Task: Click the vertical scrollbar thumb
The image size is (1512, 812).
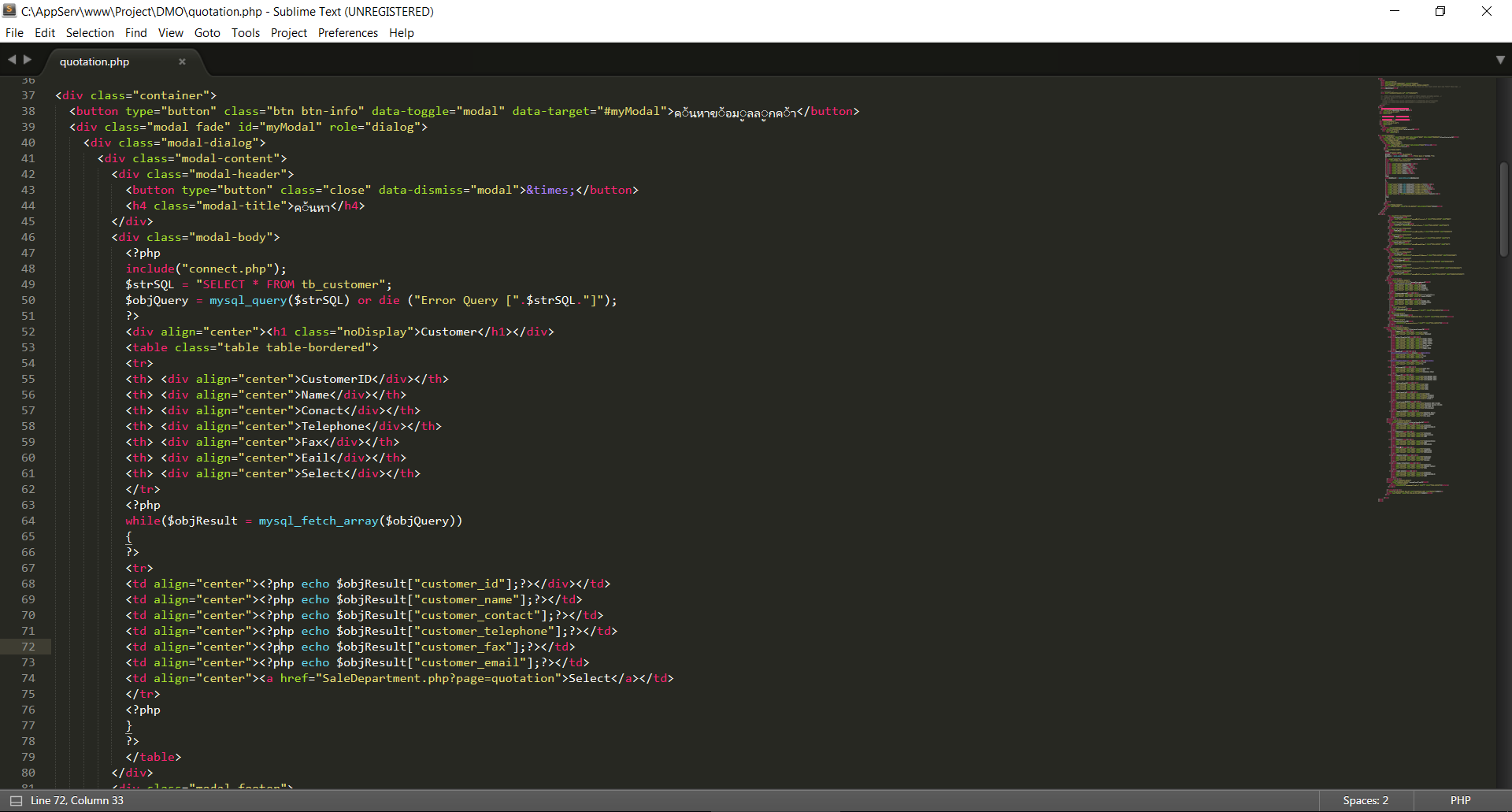Action: click(x=1503, y=209)
